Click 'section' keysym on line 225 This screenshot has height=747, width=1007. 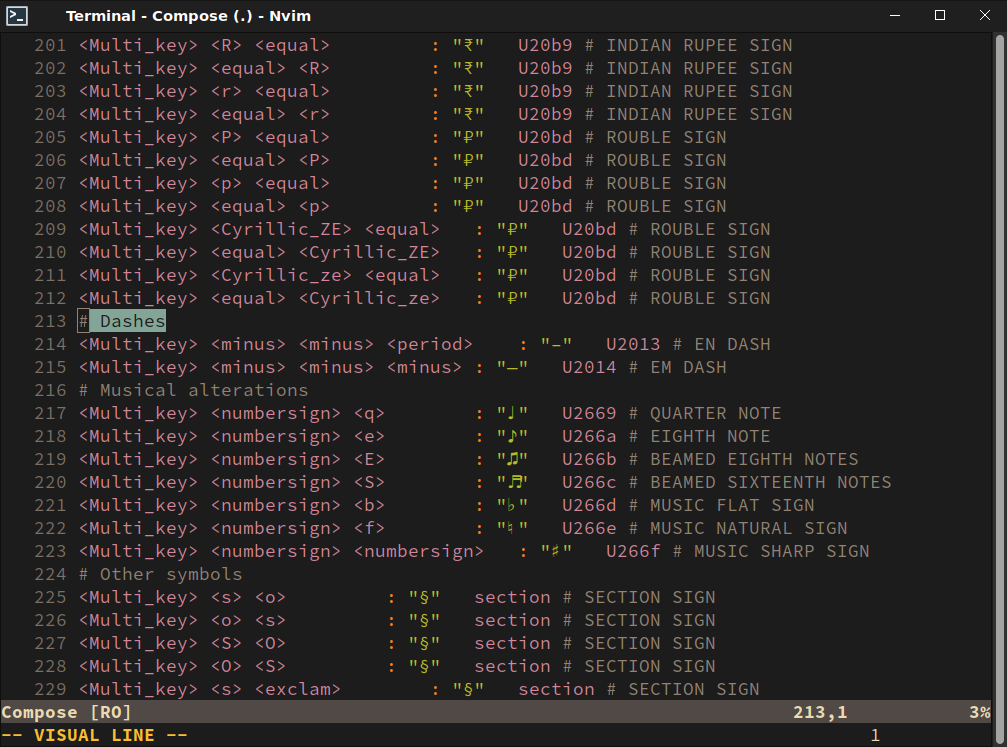(512, 598)
